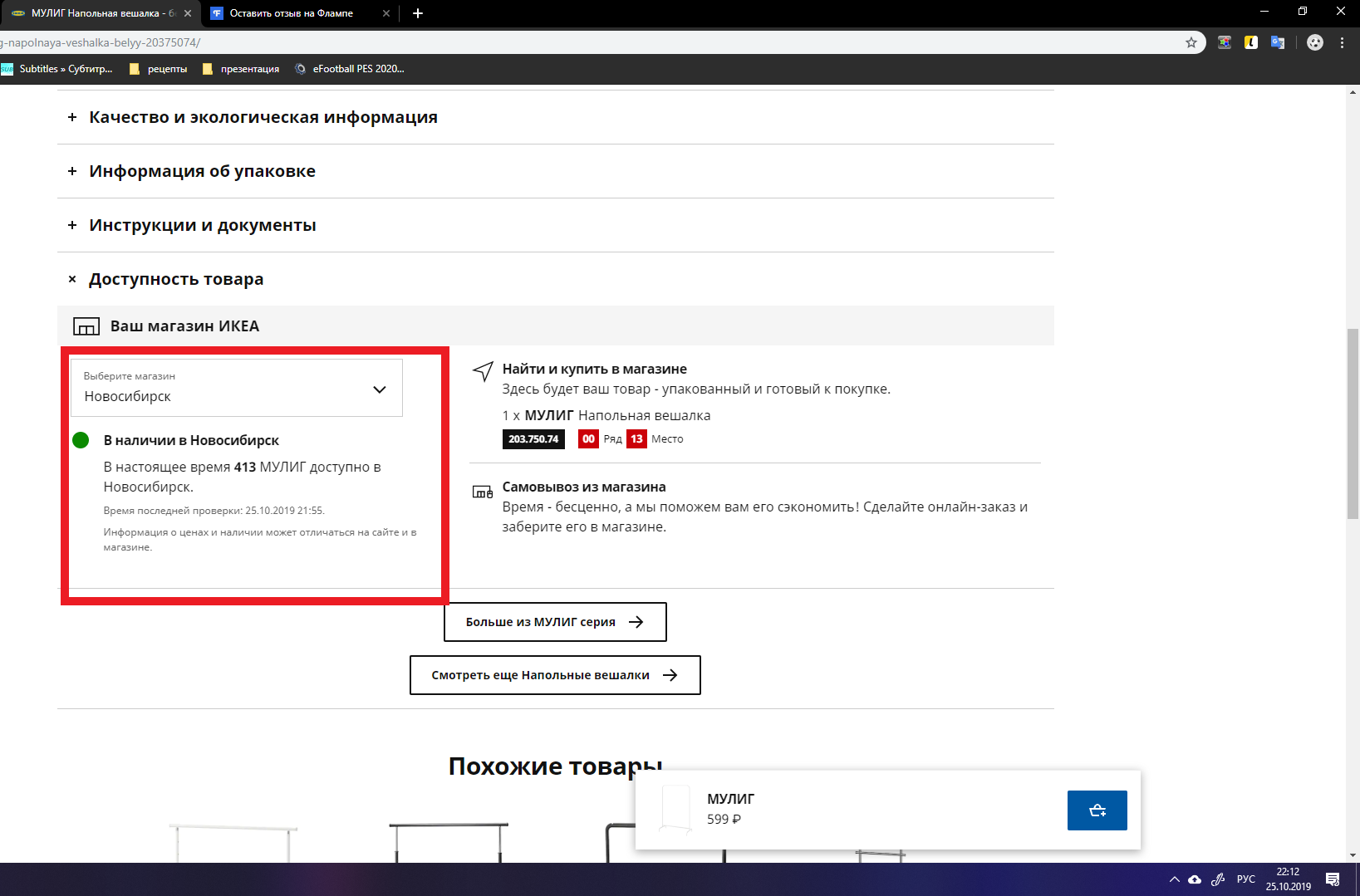The height and width of the screenshot is (896, 1360).
Task: Click the store icon next to Ваш магазин ИКЕА
Action: 86,326
